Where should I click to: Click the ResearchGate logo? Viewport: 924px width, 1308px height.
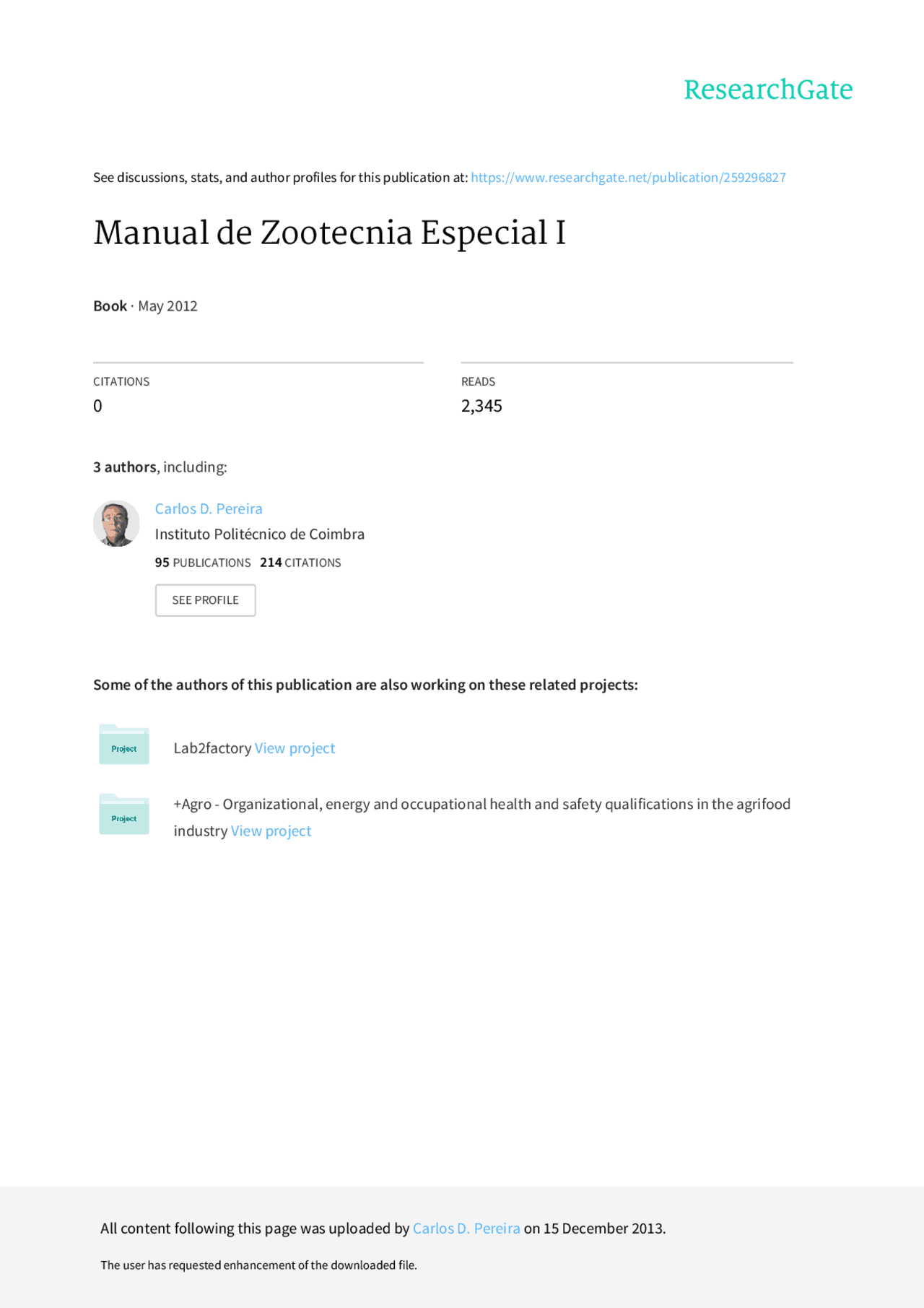(x=768, y=90)
